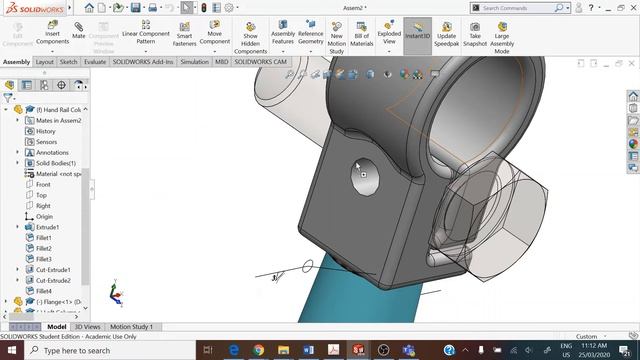Screen dimensions: 640x360
Task: Open Appearances in the task pane
Action: 633,144
